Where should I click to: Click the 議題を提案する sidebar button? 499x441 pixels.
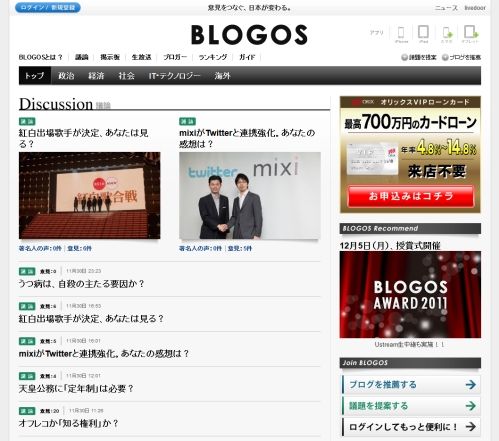411,406
